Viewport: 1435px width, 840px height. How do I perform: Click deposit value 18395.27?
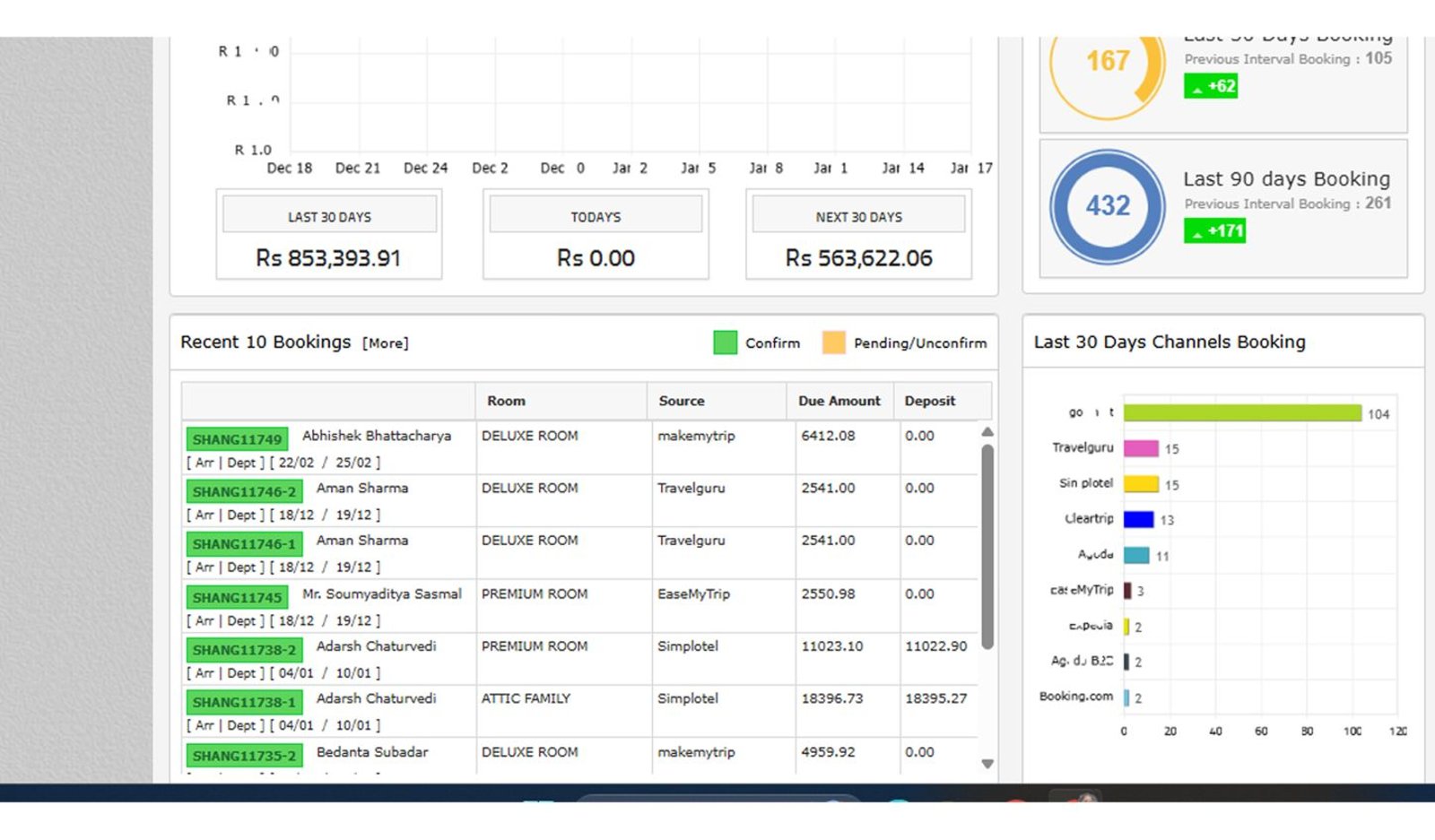[x=935, y=698]
